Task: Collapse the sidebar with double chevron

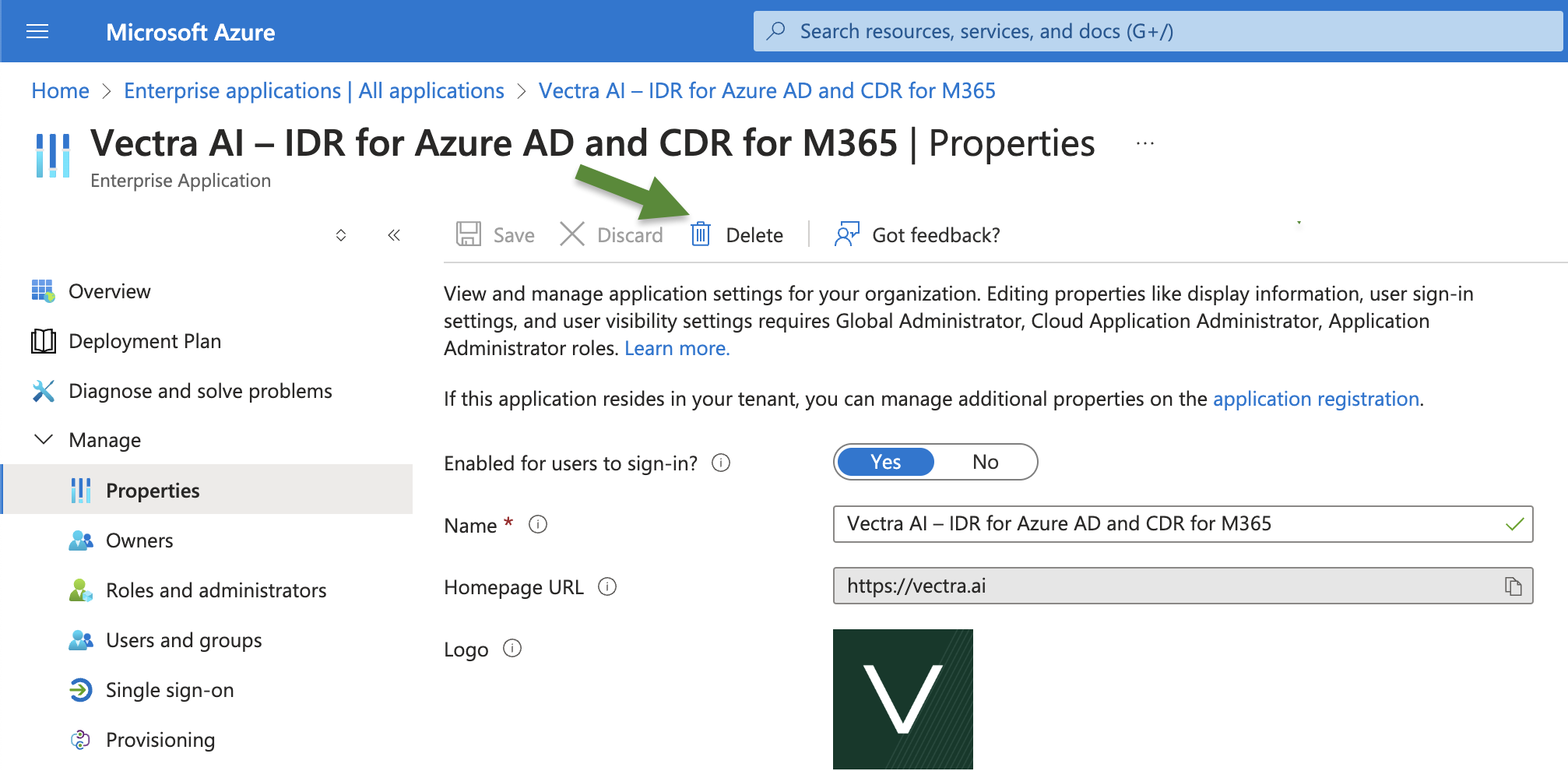Action: 394,235
